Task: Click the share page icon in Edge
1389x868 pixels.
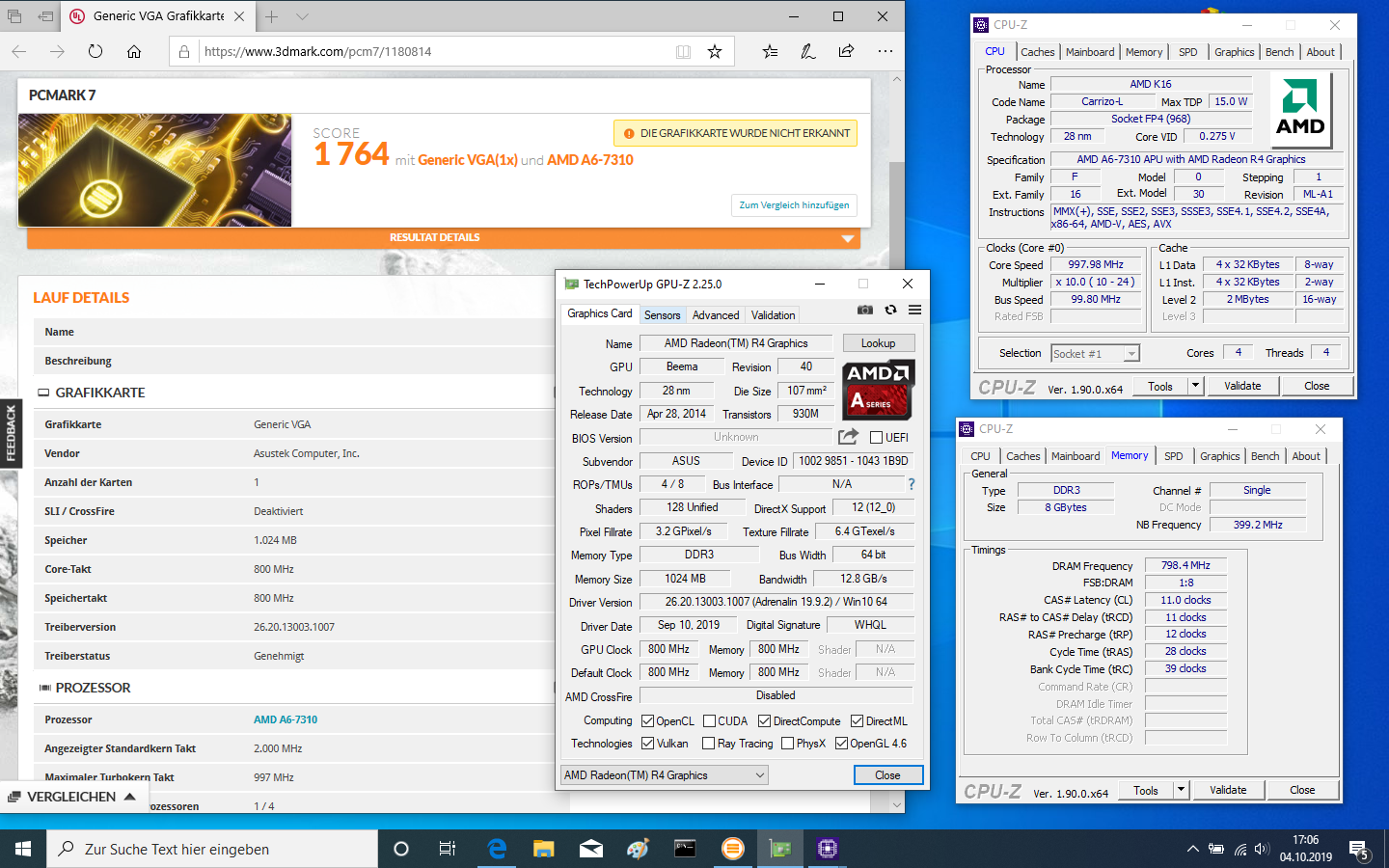Action: tap(846, 51)
